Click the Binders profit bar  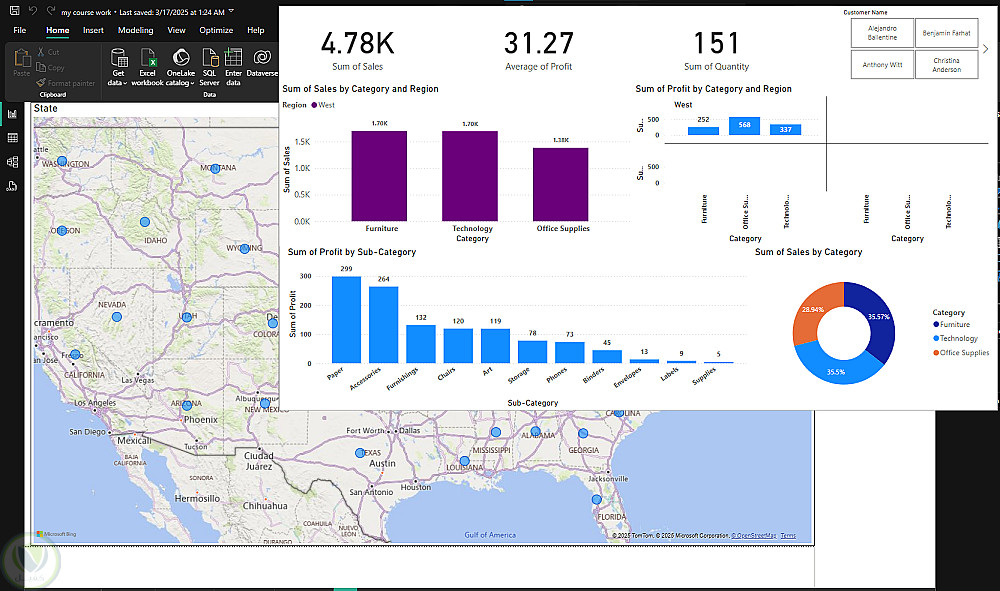click(x=607, y=356)
